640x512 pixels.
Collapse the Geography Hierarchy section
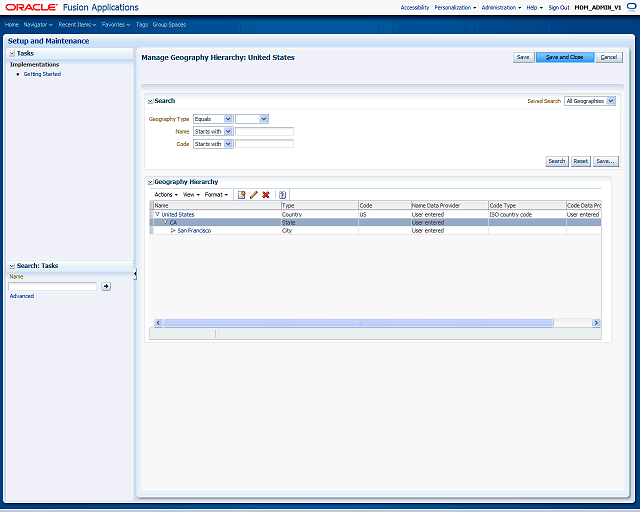click(150, 182)
